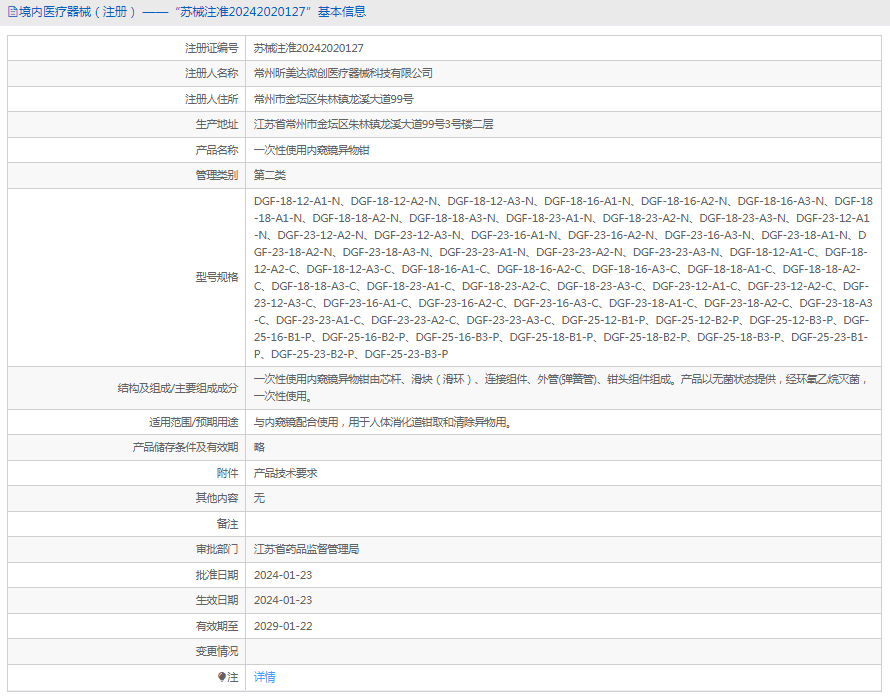
Task: Click the 其他内容 label
Action: (x=217, y=498)
